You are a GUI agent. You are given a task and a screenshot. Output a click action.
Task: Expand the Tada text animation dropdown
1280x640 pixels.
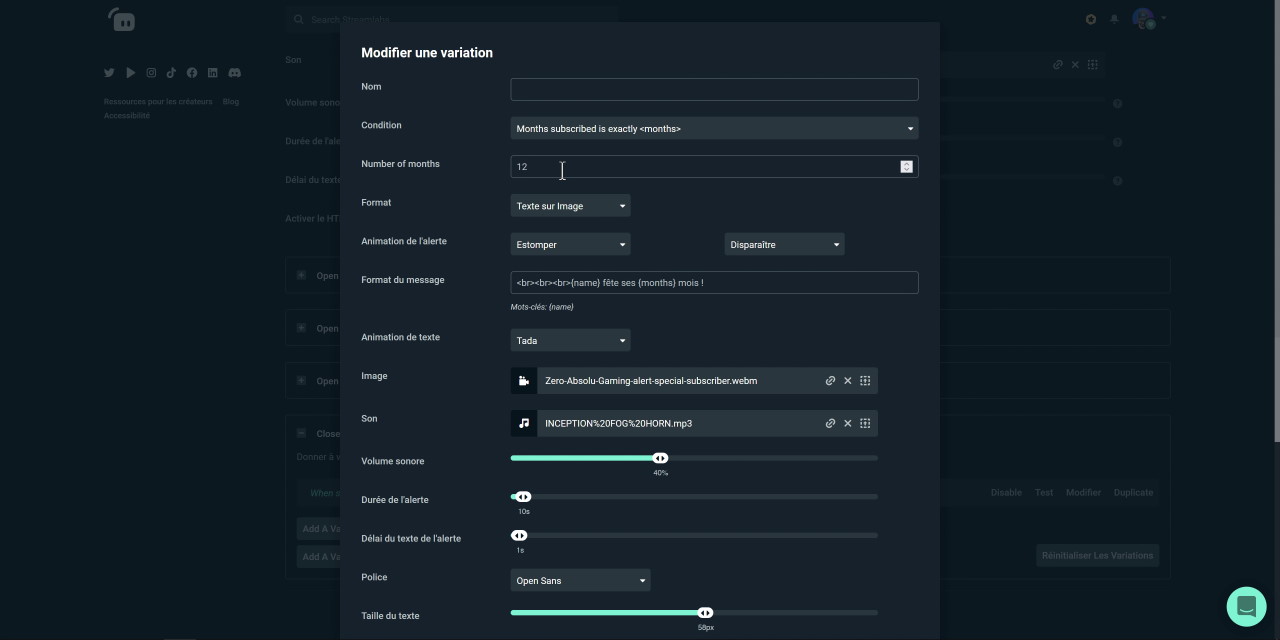click(570, 341)
